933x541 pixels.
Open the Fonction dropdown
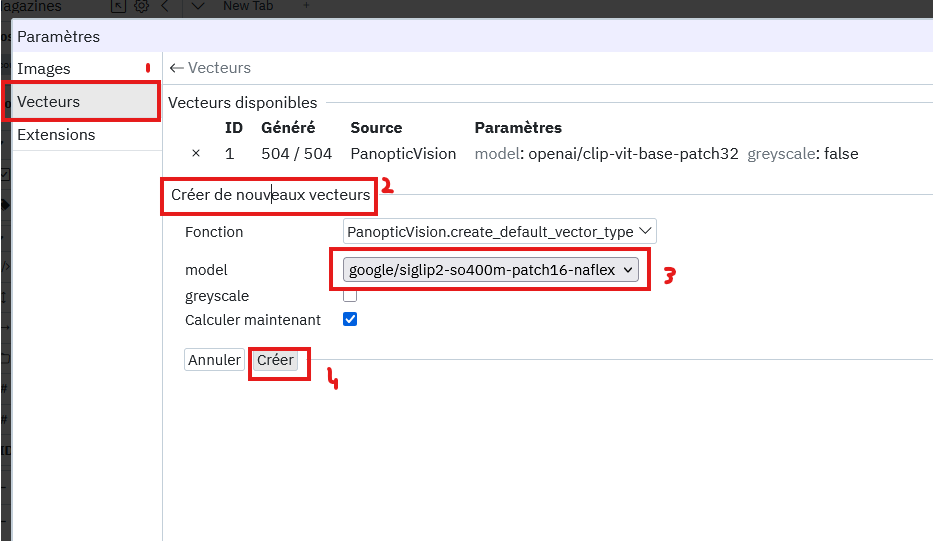click(499, 232)
